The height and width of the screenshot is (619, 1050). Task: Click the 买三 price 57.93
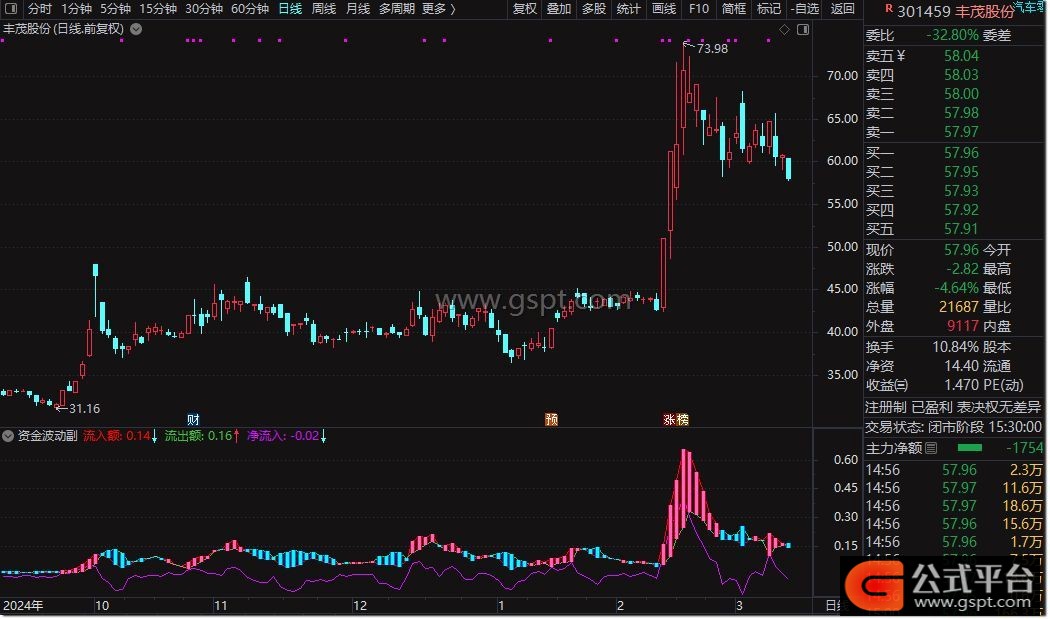(961, 192)
